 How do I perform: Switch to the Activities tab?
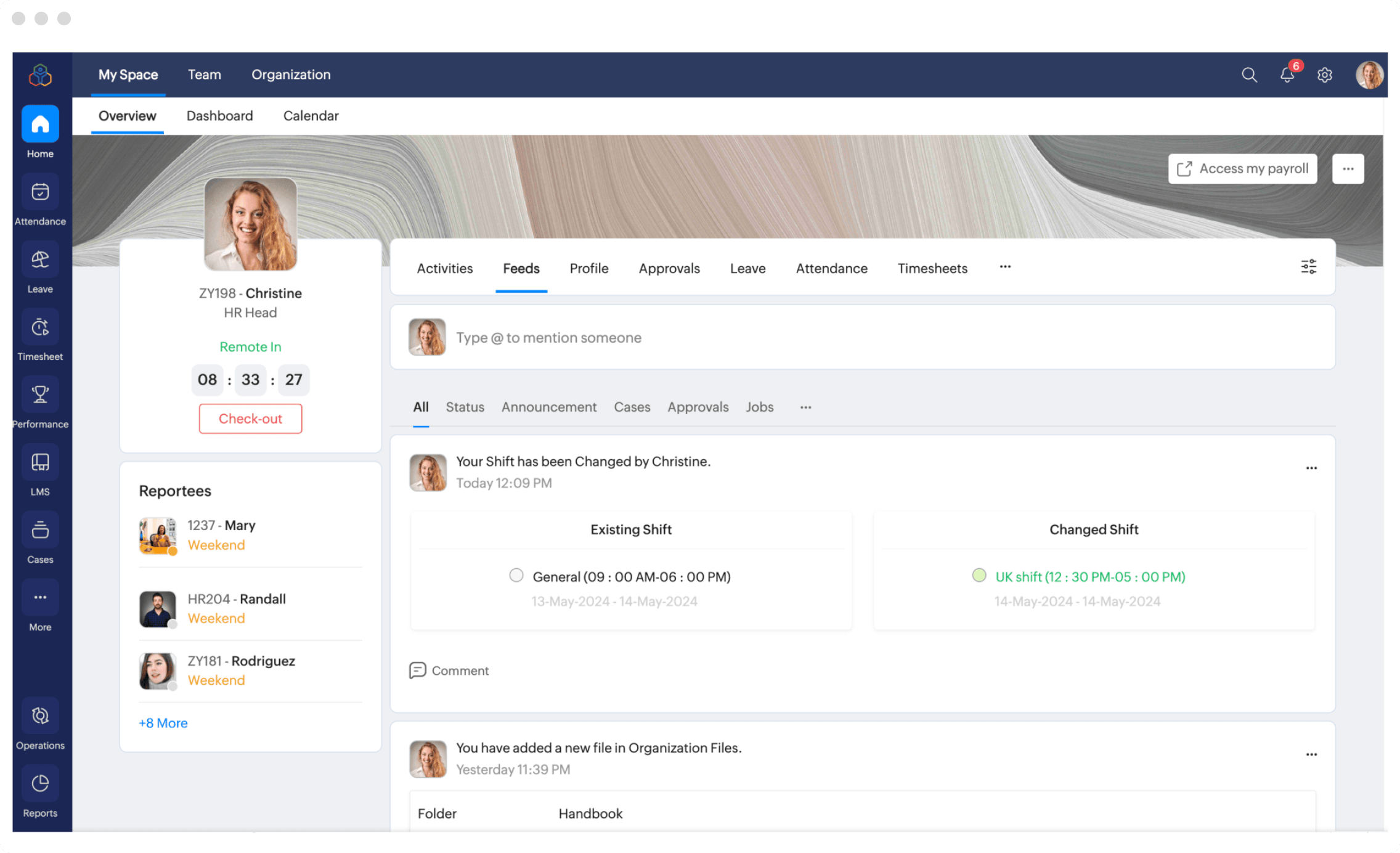pyautogui.click(x=444, y=267)
